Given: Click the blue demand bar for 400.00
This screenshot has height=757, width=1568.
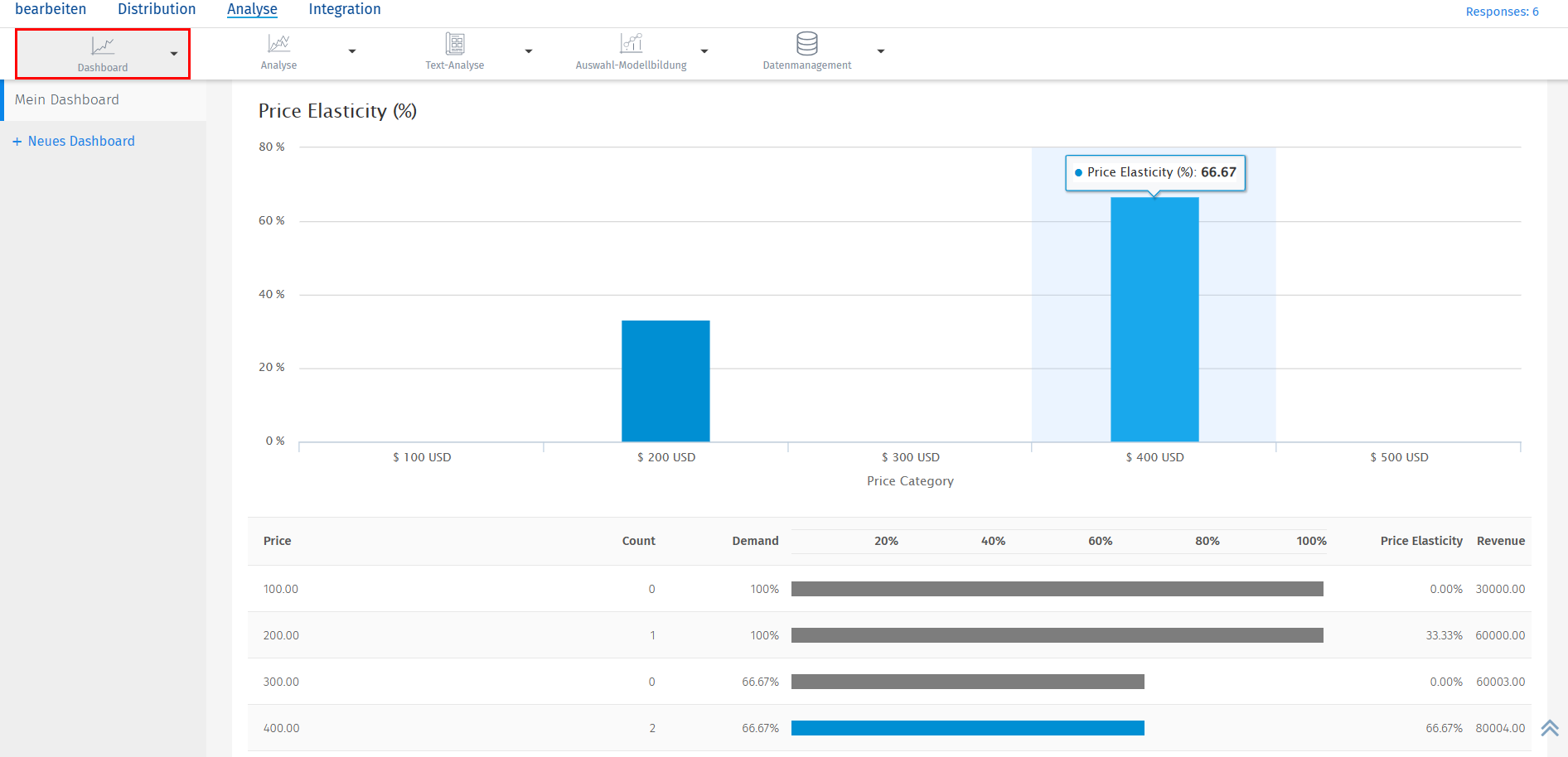Looking at the screenshot, I should tap(967, 728).
